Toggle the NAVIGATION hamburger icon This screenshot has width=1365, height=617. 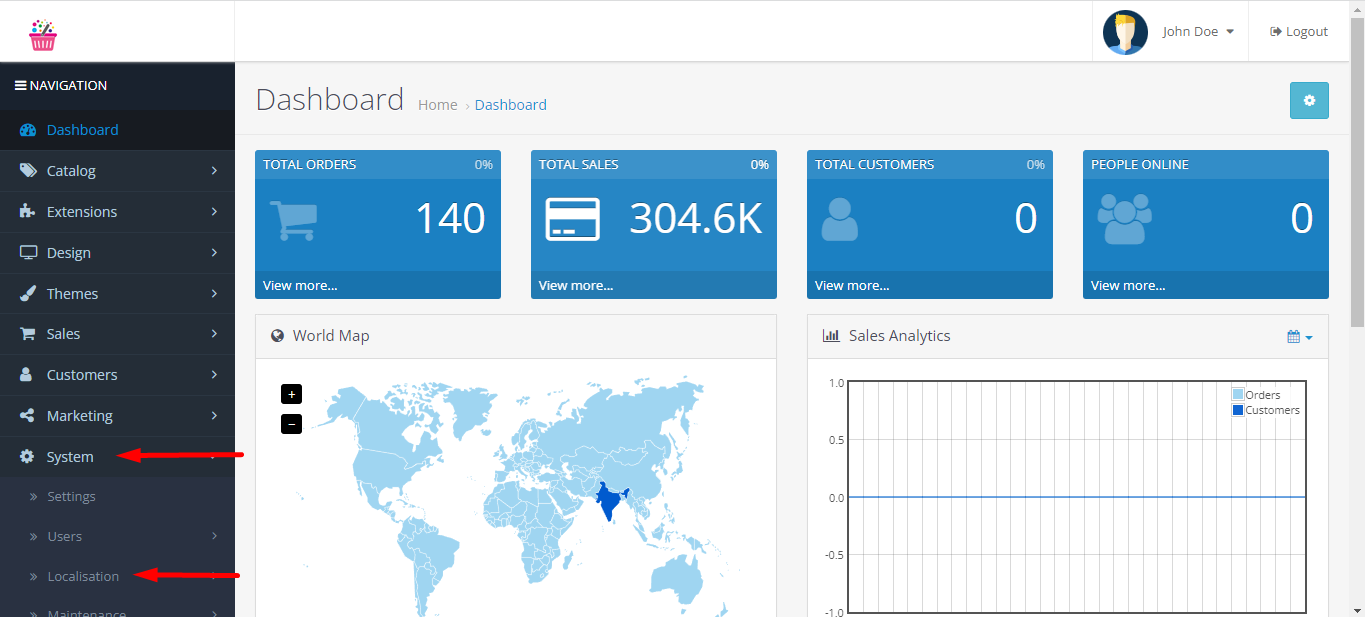[20, 86]
